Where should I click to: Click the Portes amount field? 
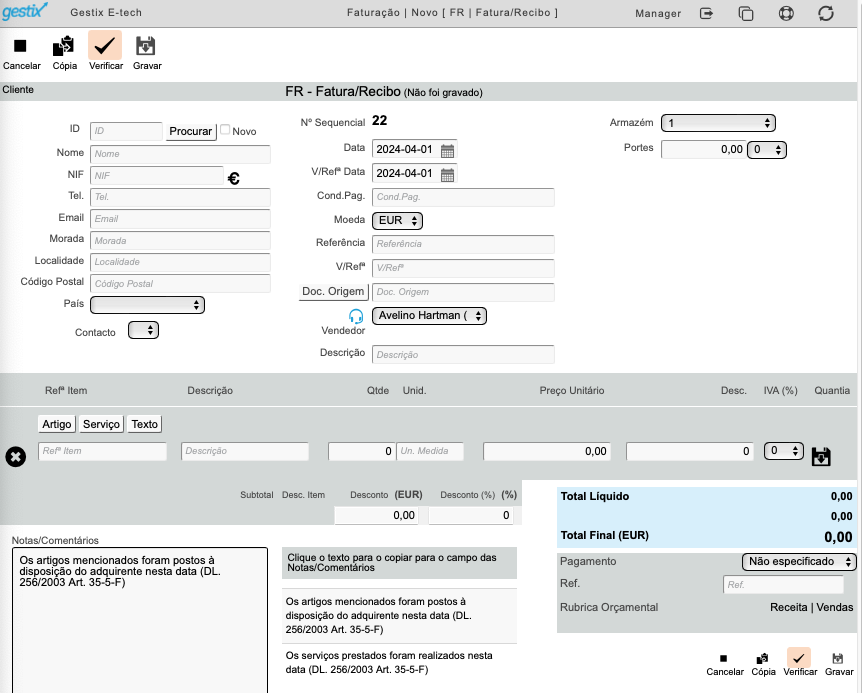tap(703, 149)
